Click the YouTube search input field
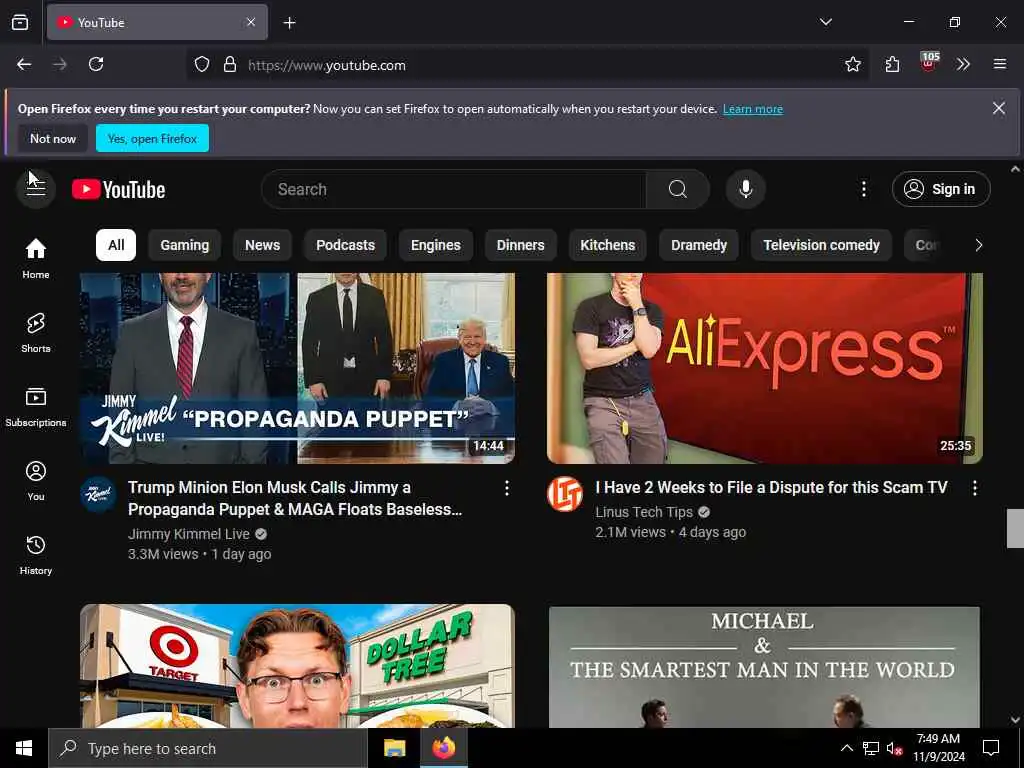The width and height of the screenshot is (1024, 768). 454,189
